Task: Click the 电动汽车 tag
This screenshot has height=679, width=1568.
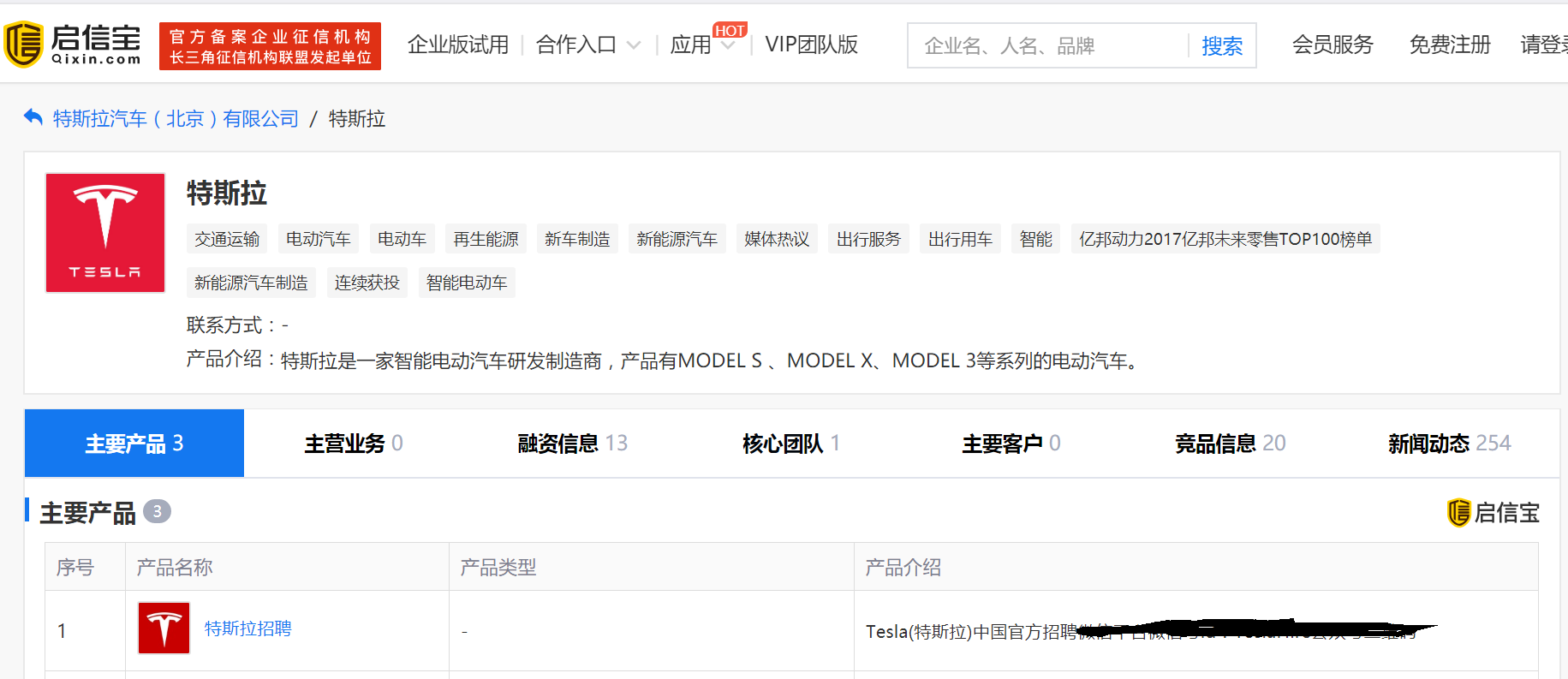Action: click(x=319, y=239)
